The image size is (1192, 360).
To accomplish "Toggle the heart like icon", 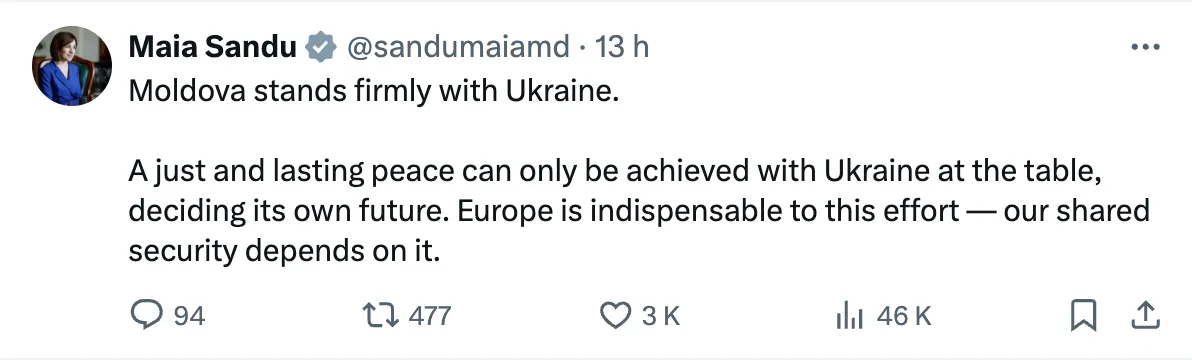I will click(616, 315).
